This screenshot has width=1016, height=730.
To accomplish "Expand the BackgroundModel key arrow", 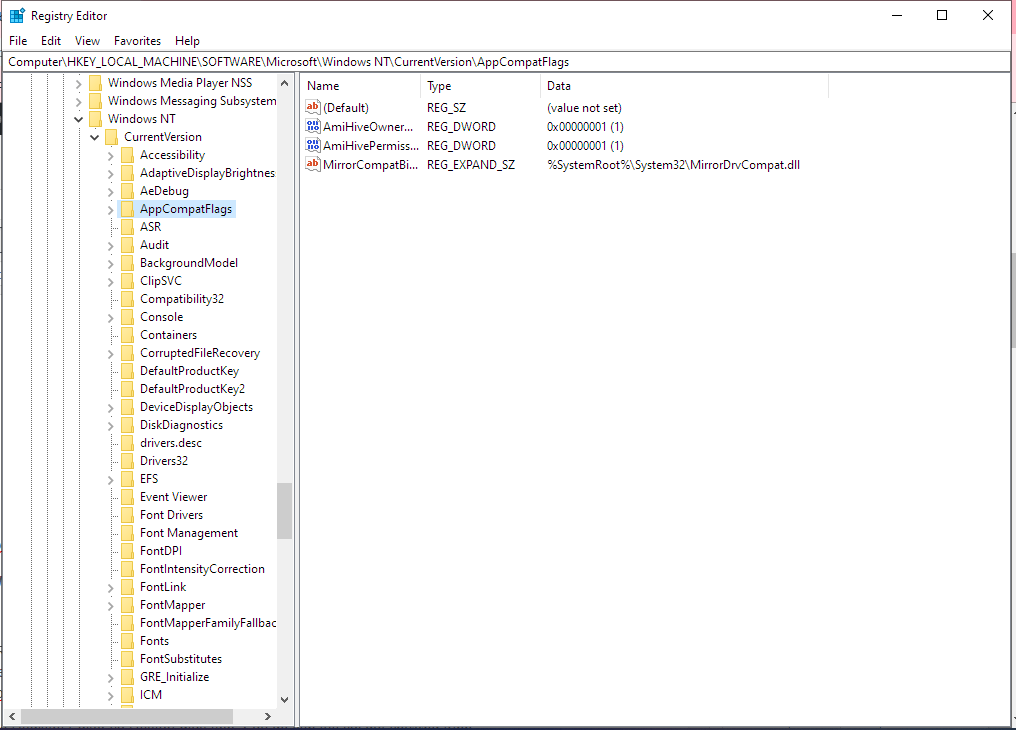I will pos(110,263).
